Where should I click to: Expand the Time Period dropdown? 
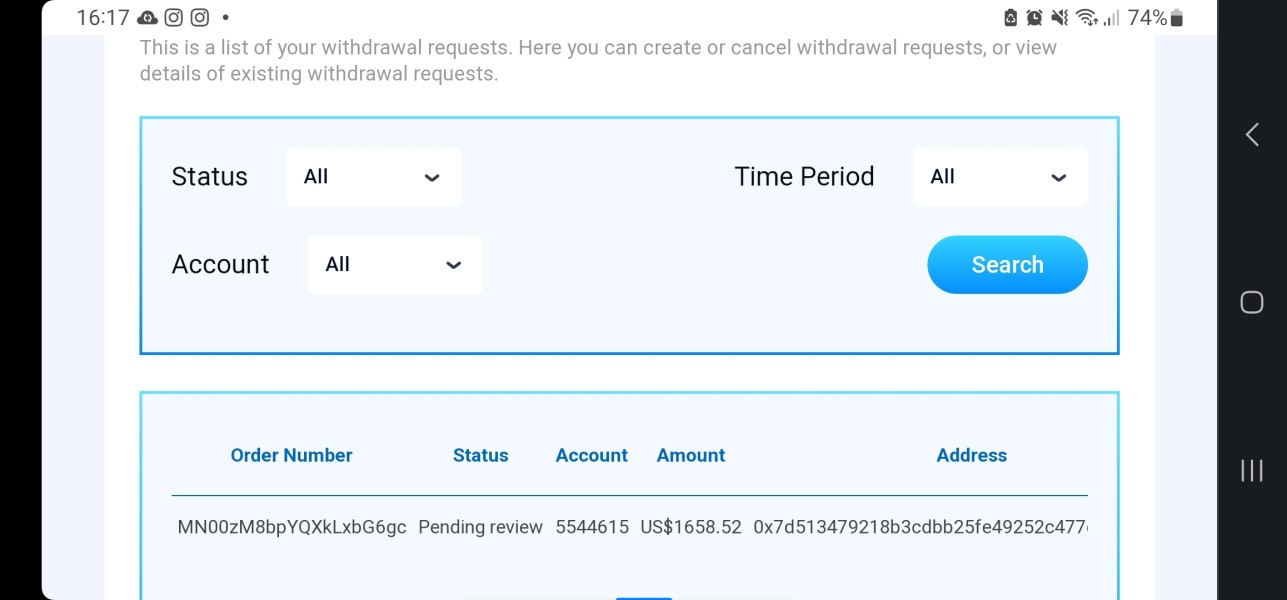tap(999, 177)
